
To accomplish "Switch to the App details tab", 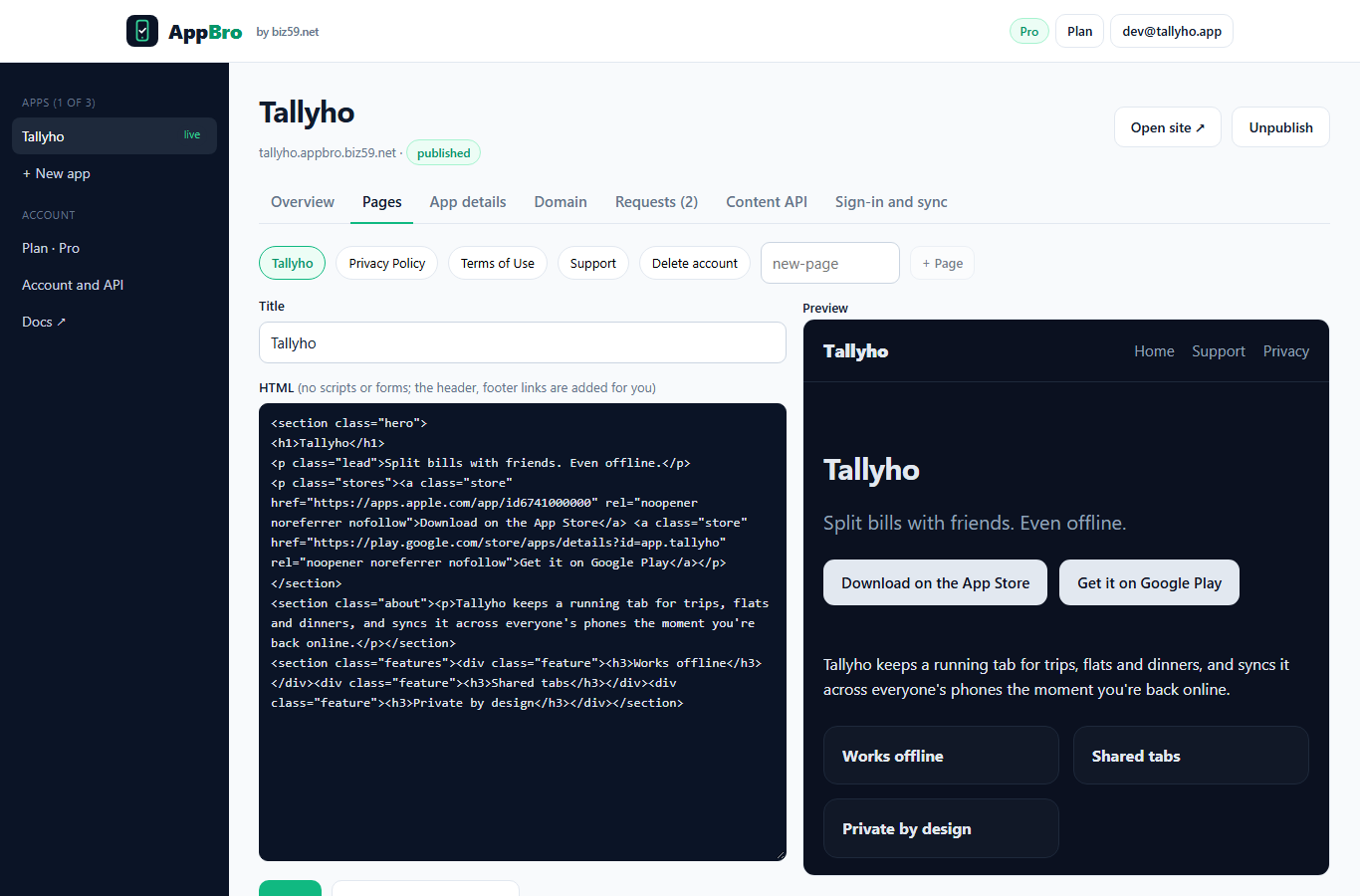I will click(x=468, y=202).
